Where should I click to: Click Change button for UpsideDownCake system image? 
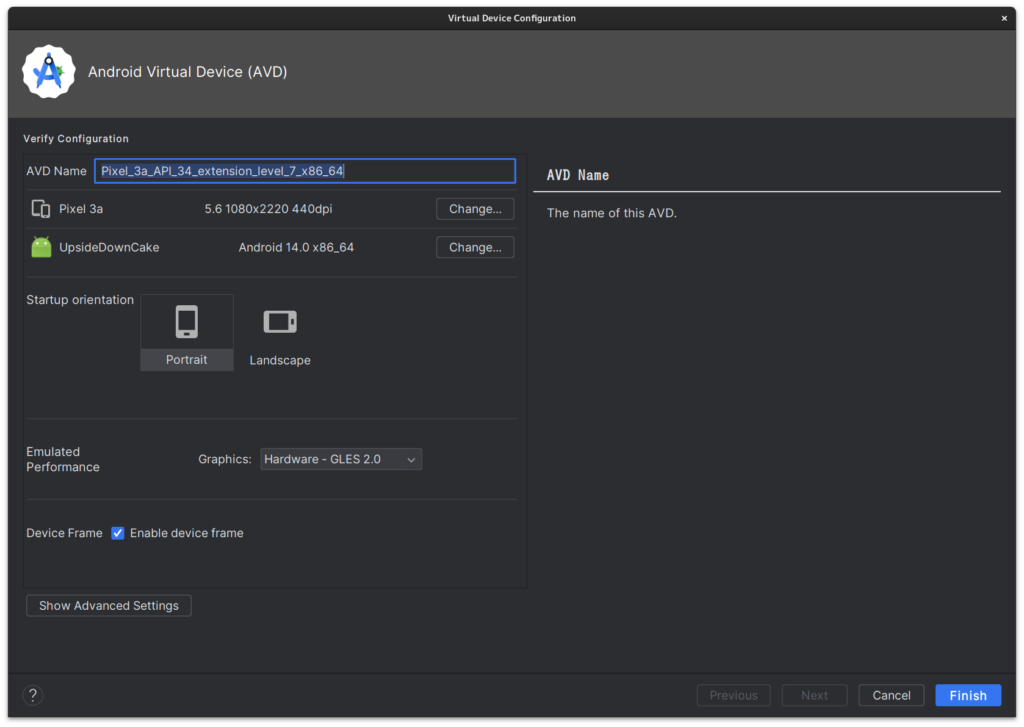(x=475, y=248)
